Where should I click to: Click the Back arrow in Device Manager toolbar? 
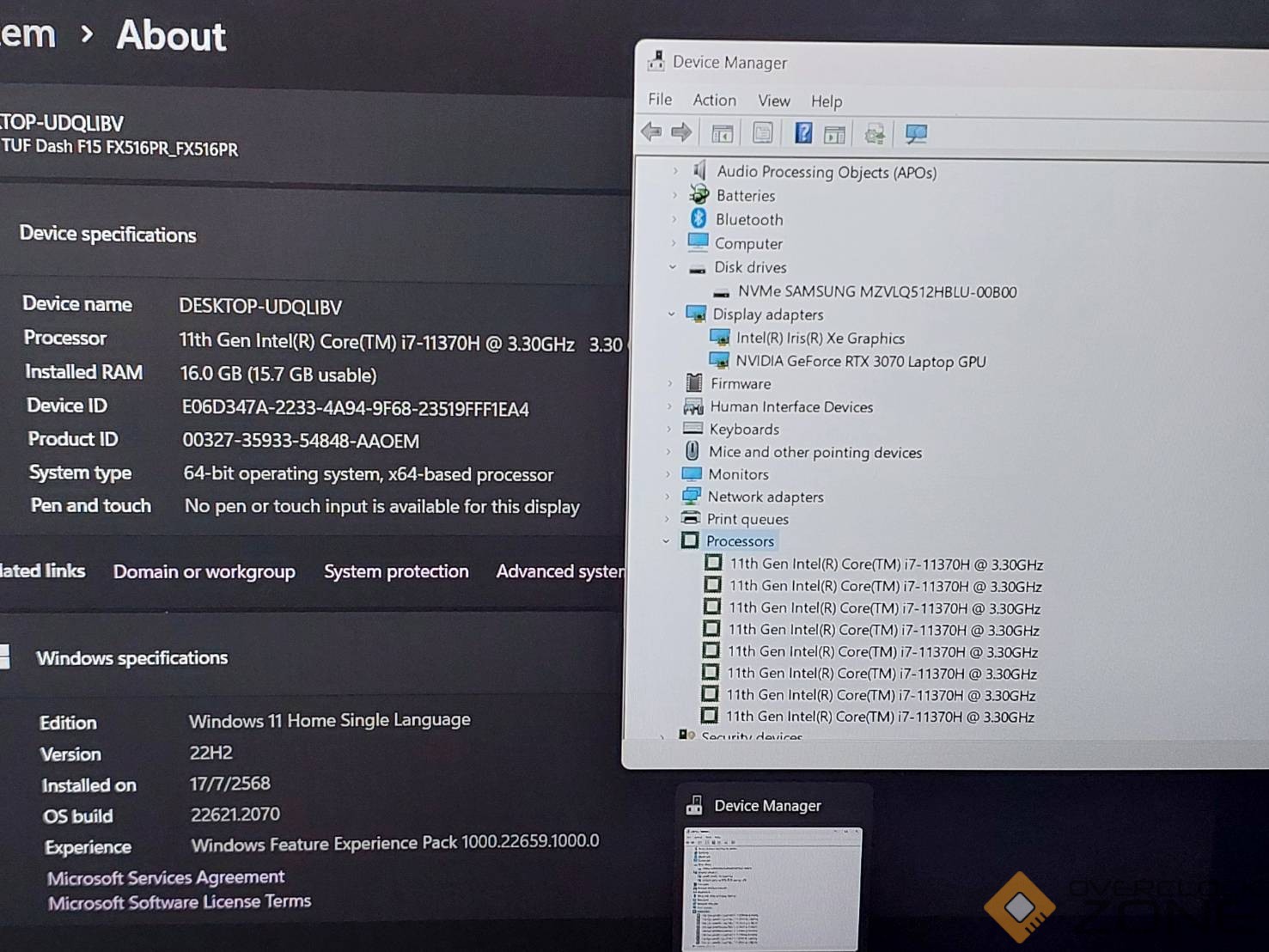pos(651,131)
